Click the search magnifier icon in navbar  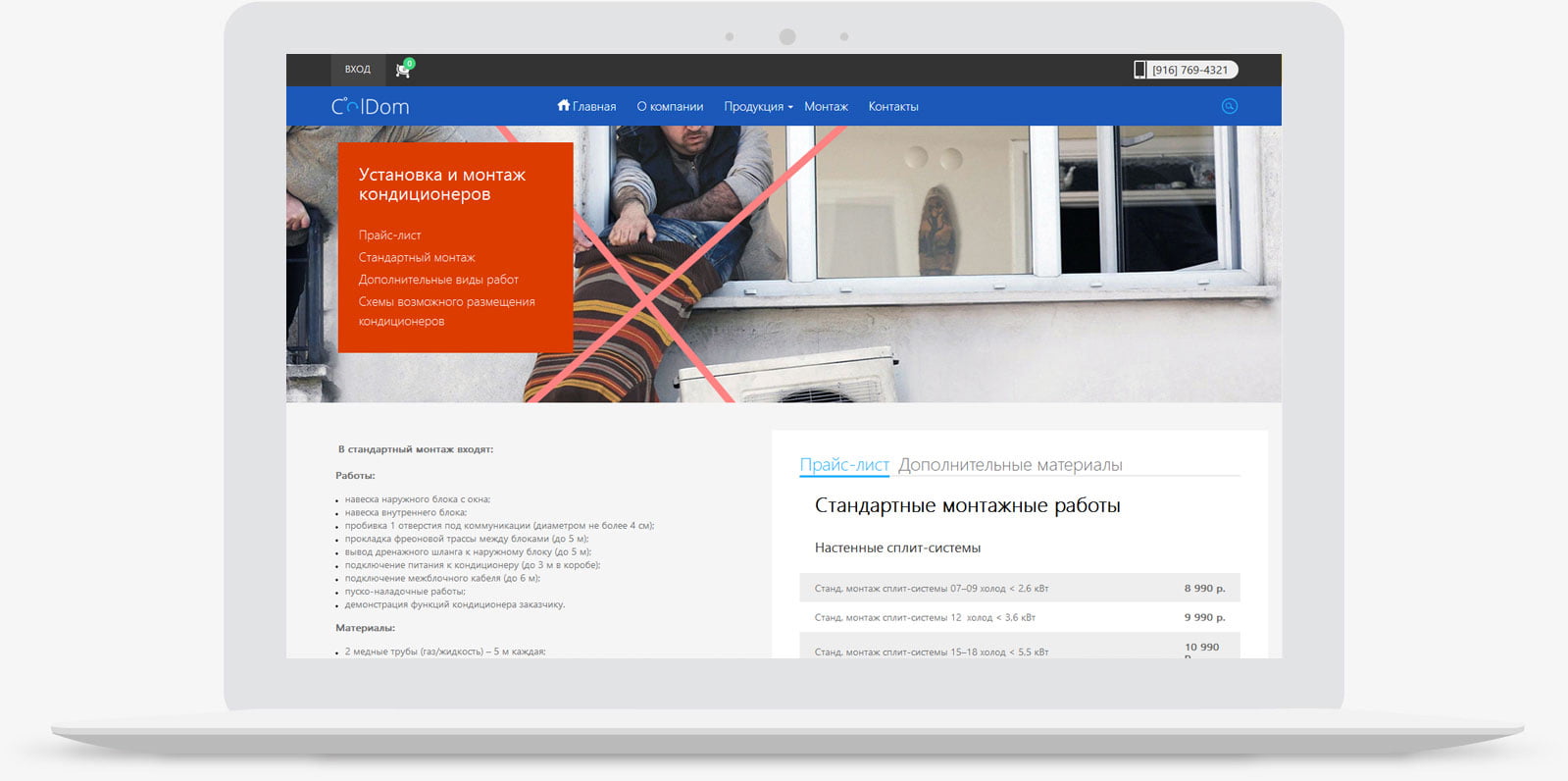(1229, 106)
